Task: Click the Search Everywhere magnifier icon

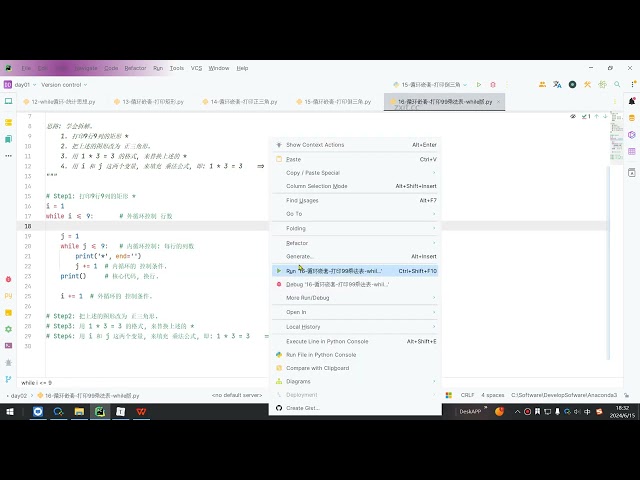Action: [617, 84]
